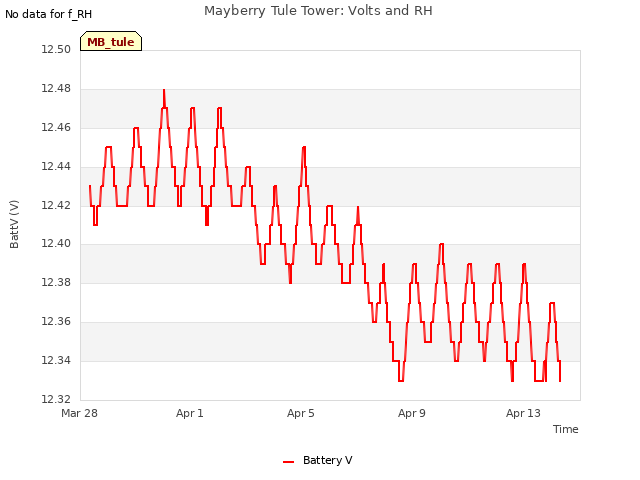640x480 pixels.
Task: Click the 12.32 y-axis value
Action: (56, 399)
